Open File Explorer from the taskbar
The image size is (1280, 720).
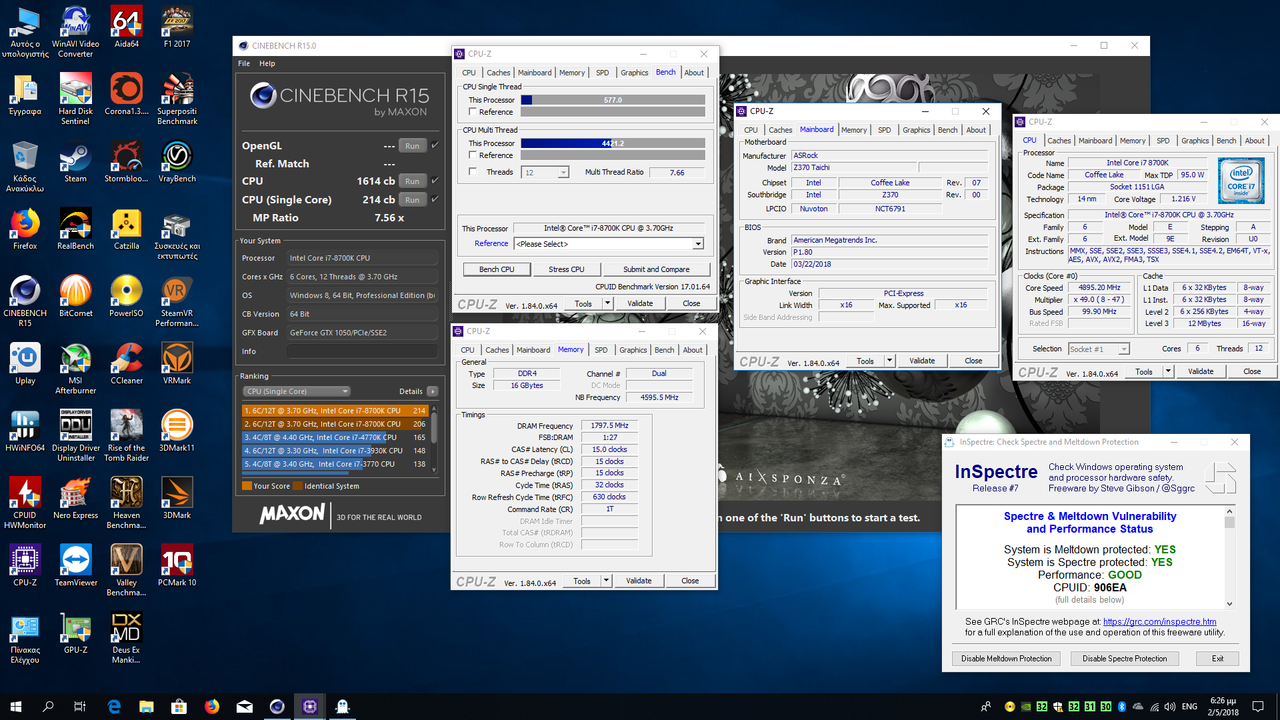click(x=147, y=706)
